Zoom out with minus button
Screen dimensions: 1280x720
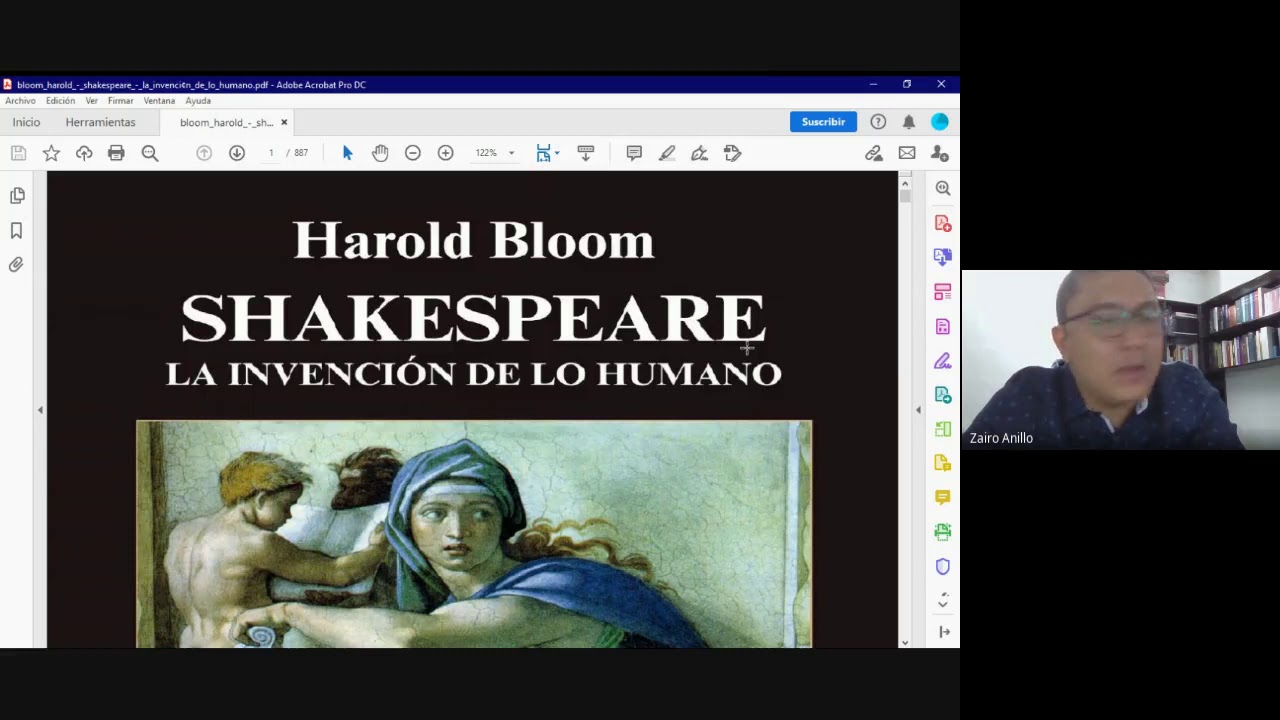tap(413, 153)
